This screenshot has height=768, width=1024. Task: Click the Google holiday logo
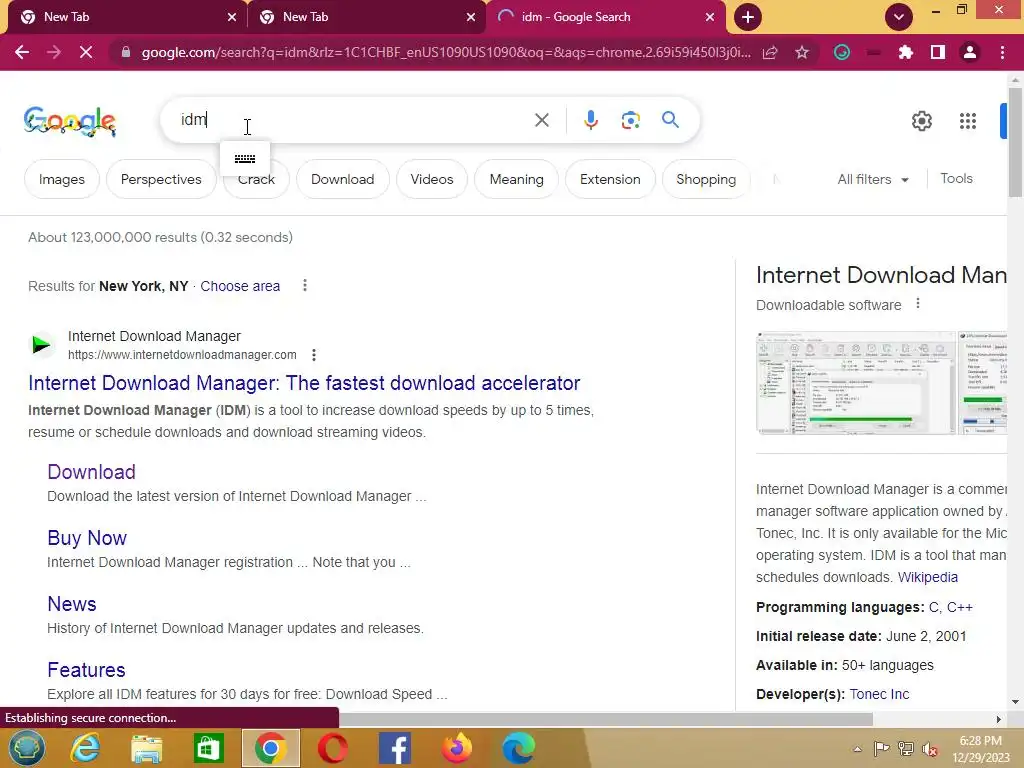[x=69, y=121]
